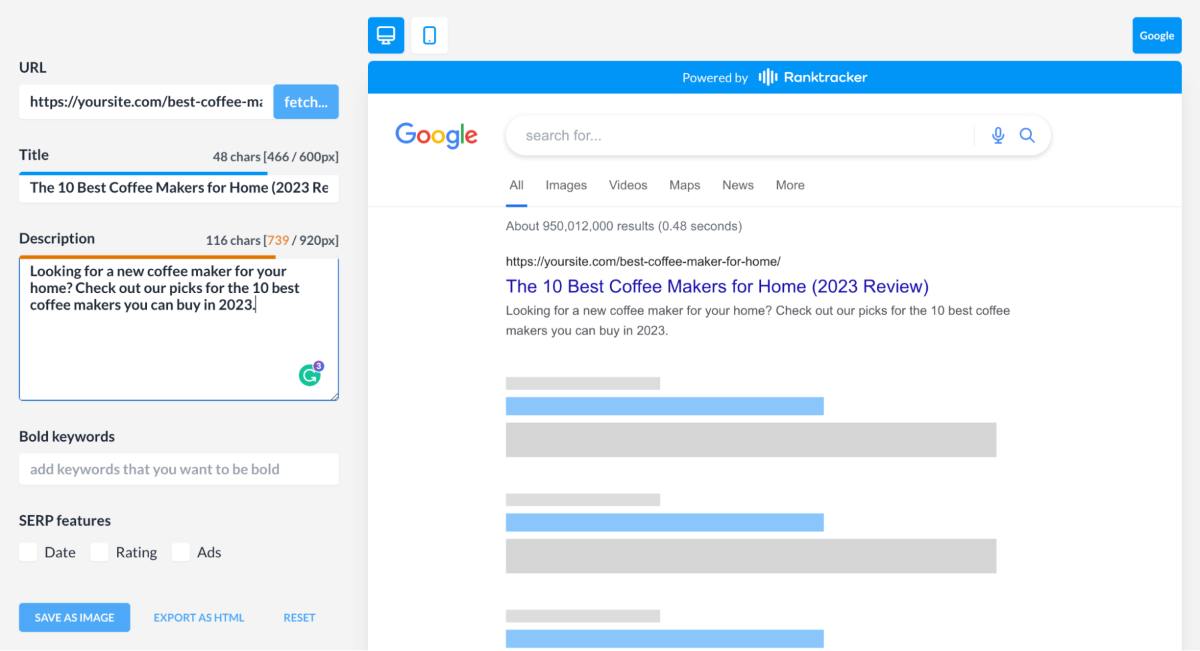Open the More search tab
The height and width of the screenshot is (651, 1200).
click(x=790, y=185)
